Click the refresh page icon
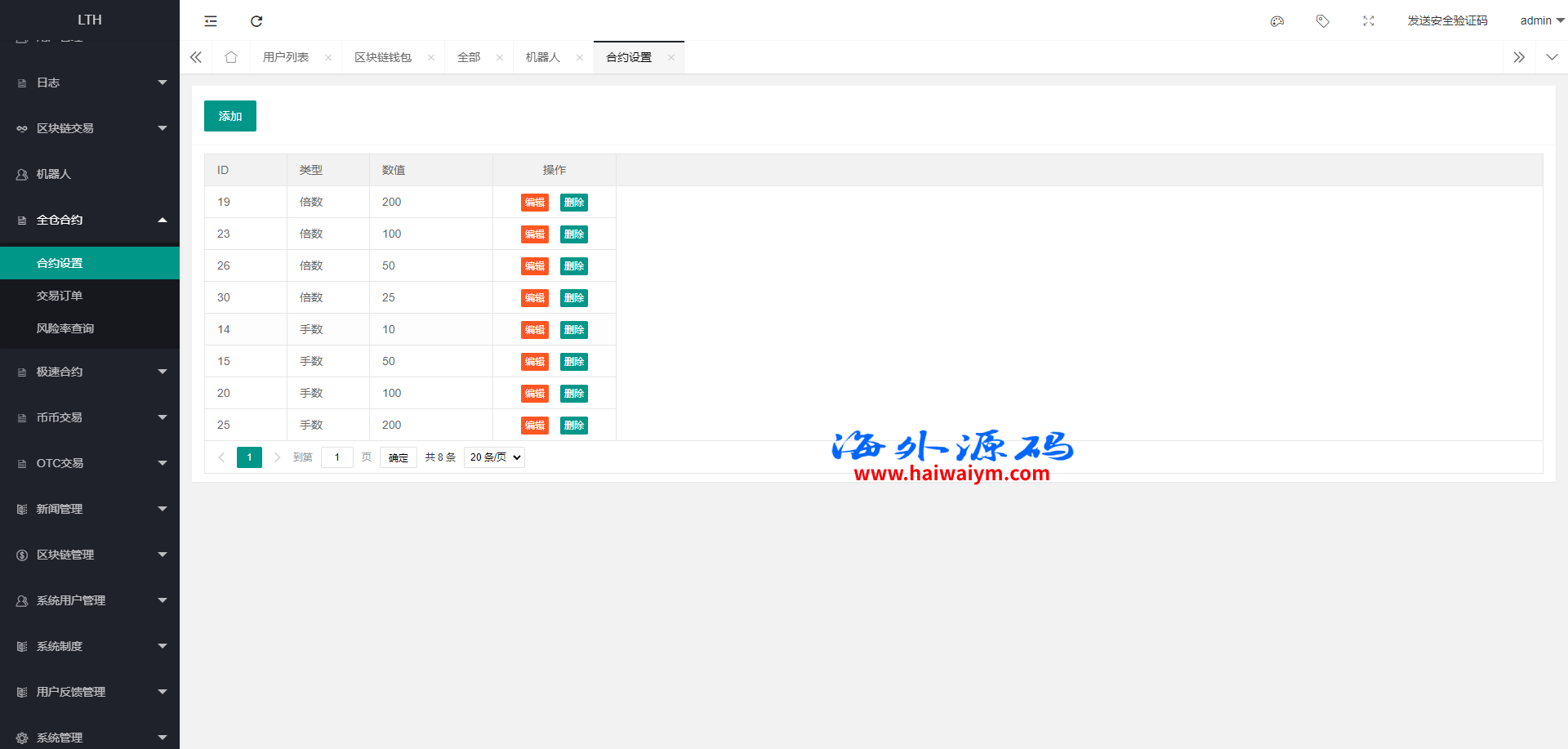Image resolution: width=1568 pixels, height=749 pixels. point(256,21)
